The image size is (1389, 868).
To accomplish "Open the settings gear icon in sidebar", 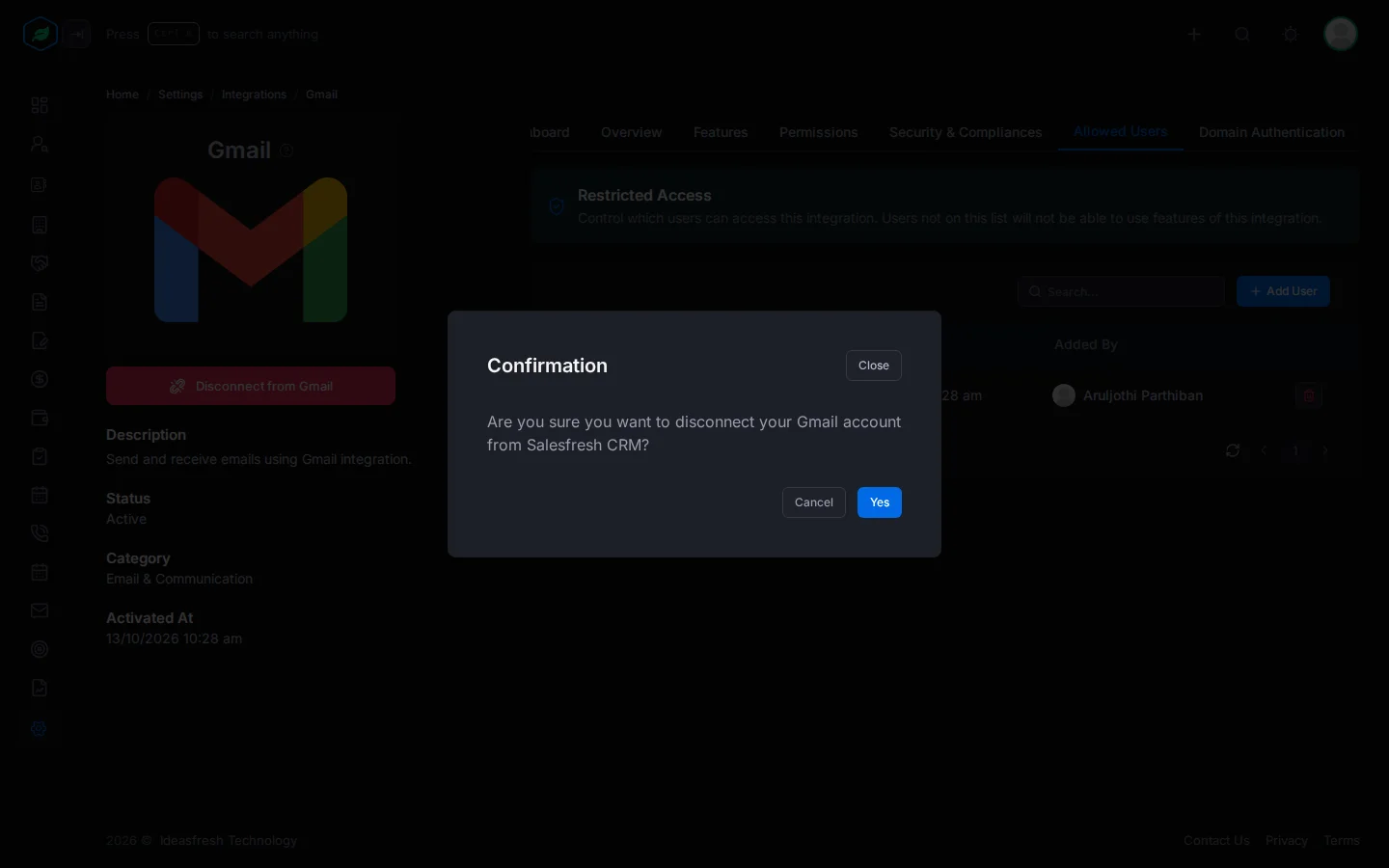I will point(40,729).
